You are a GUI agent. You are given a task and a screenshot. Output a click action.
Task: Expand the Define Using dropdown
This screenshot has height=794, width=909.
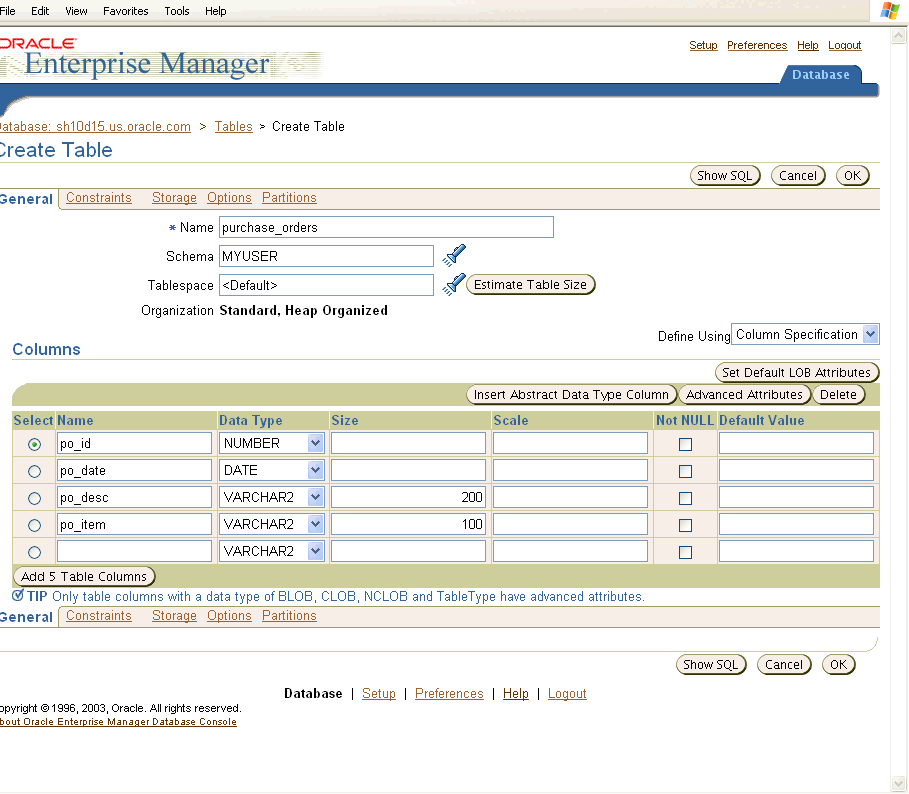(x=870, y=335)
